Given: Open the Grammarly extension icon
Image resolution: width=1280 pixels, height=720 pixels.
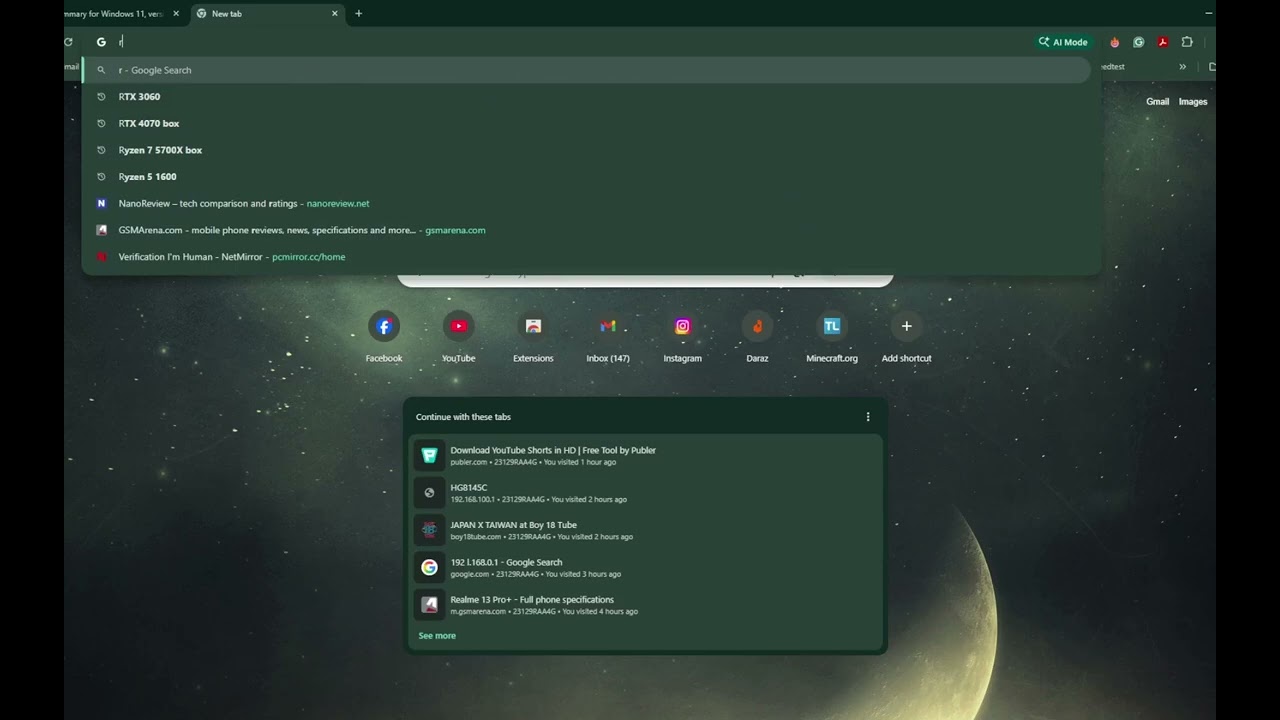Looking at the screenshot, I should point(1139,42).
